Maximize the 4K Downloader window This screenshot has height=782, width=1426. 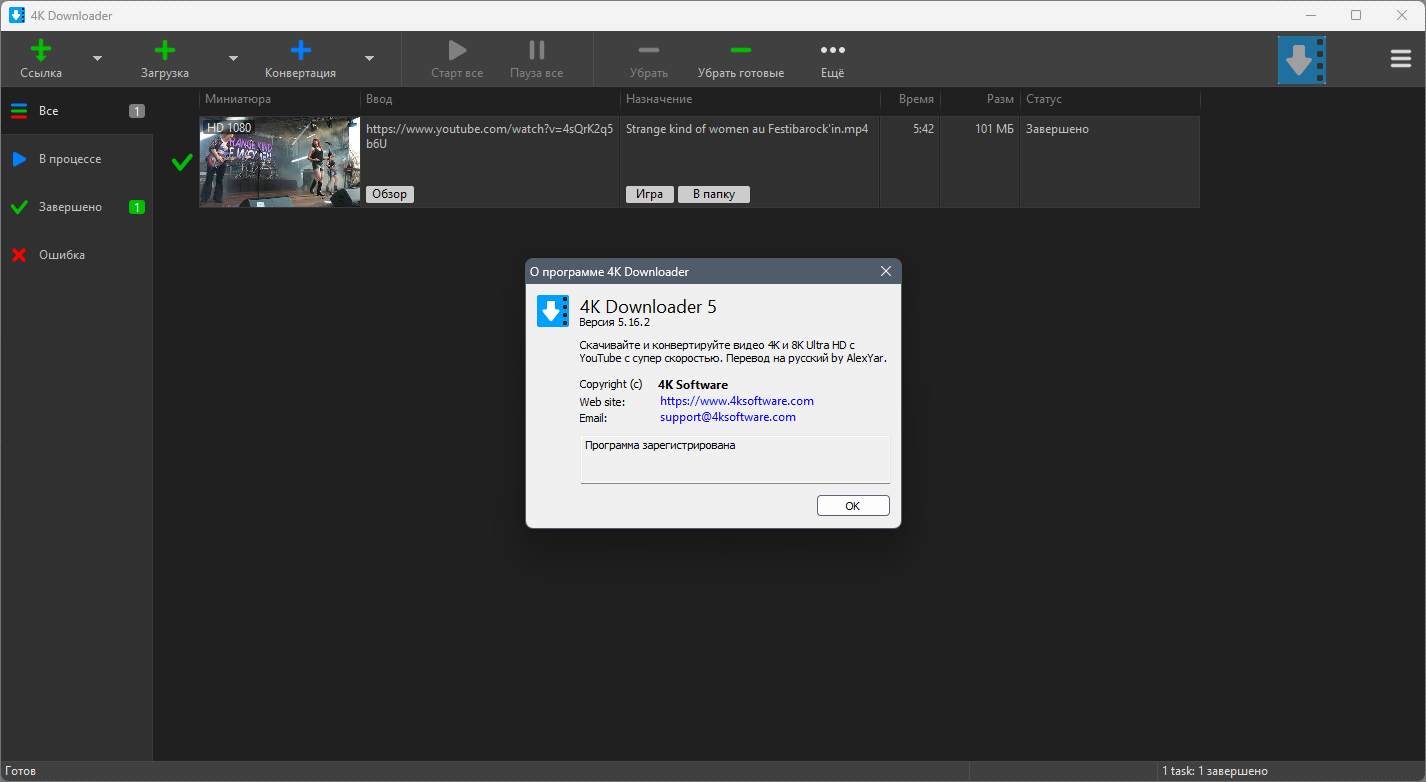tap(1356, 15)
